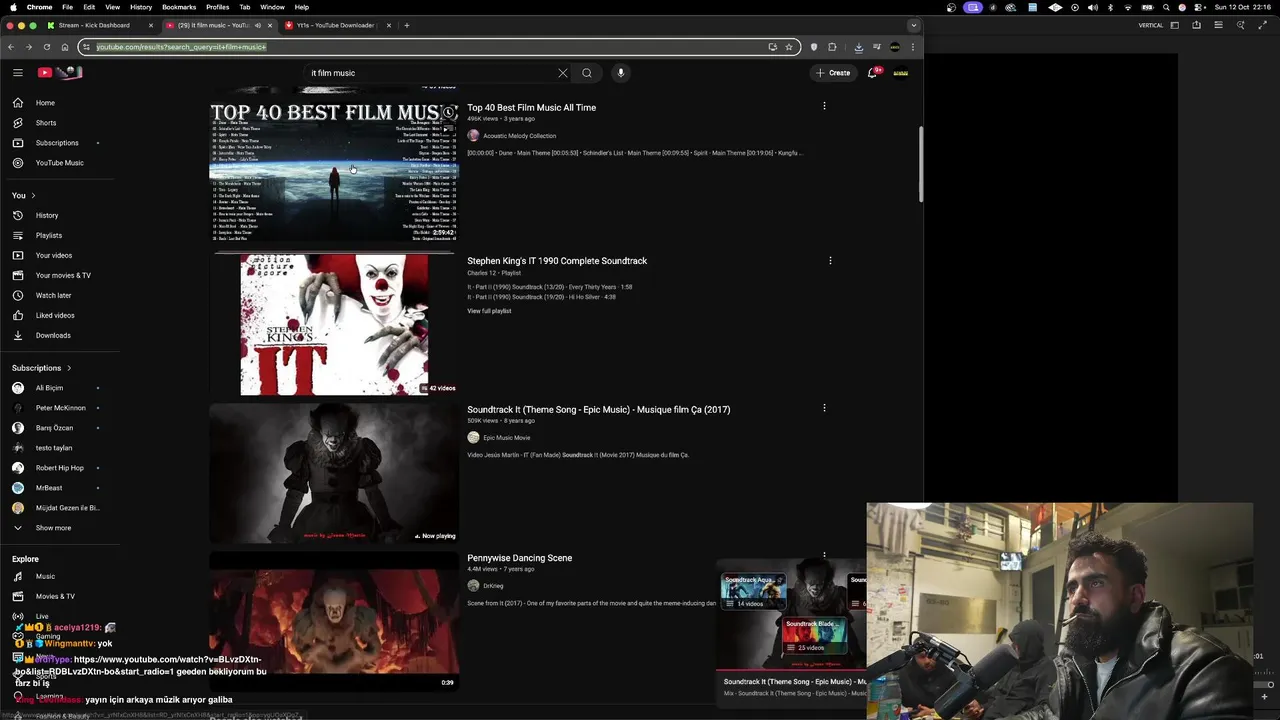Open the Apple menu
1280x720 pixels.
click(13, 7)
